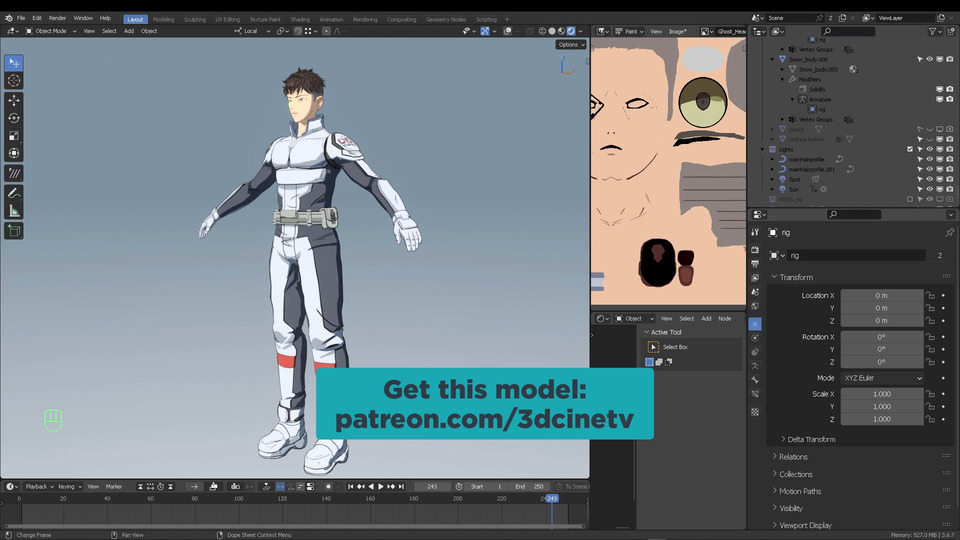Image resolution: width=960 pixels, height=540 pixels.
Task: Switch to the Sculpting workspace tab
Action: [x=195, y=20]
